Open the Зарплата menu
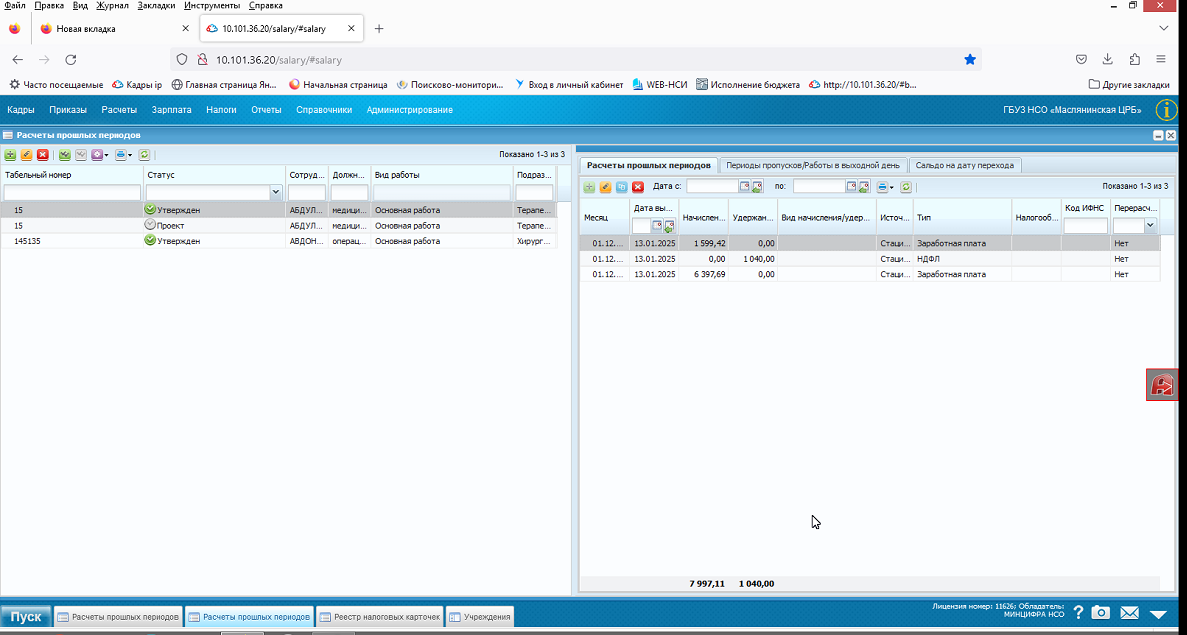1187x635 pixels. [171, 110]
